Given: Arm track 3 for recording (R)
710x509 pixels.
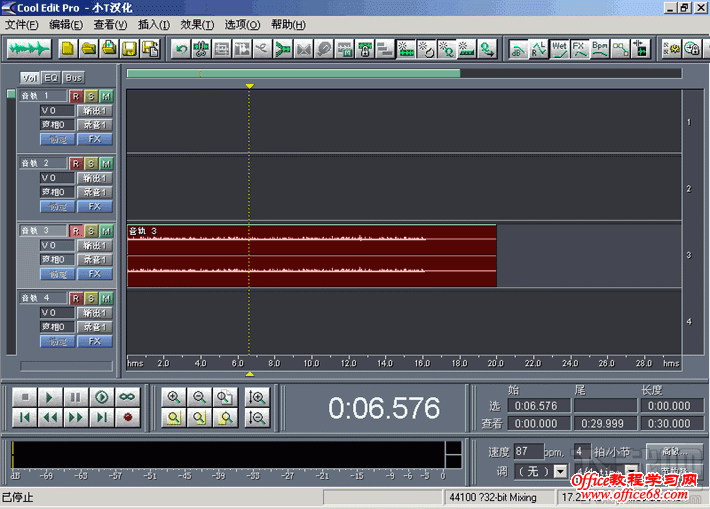Looking at the screenshot, I should tap(76, 231).
